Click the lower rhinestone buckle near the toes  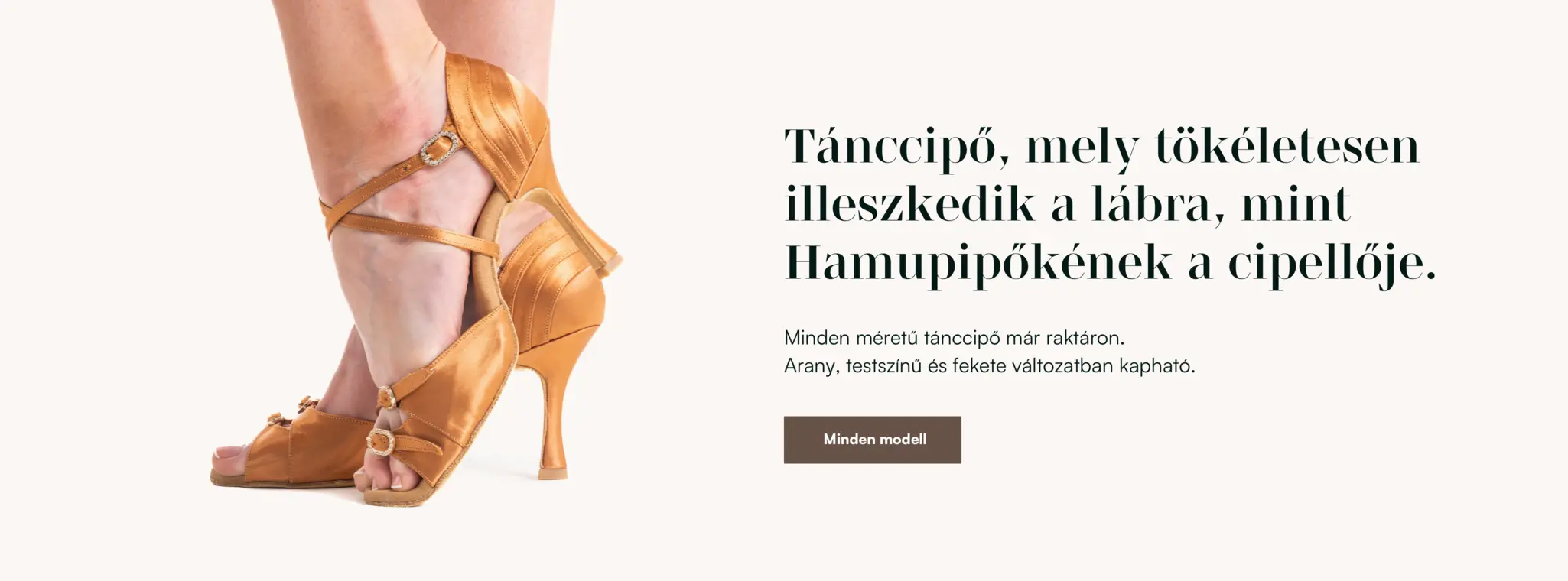380,440
